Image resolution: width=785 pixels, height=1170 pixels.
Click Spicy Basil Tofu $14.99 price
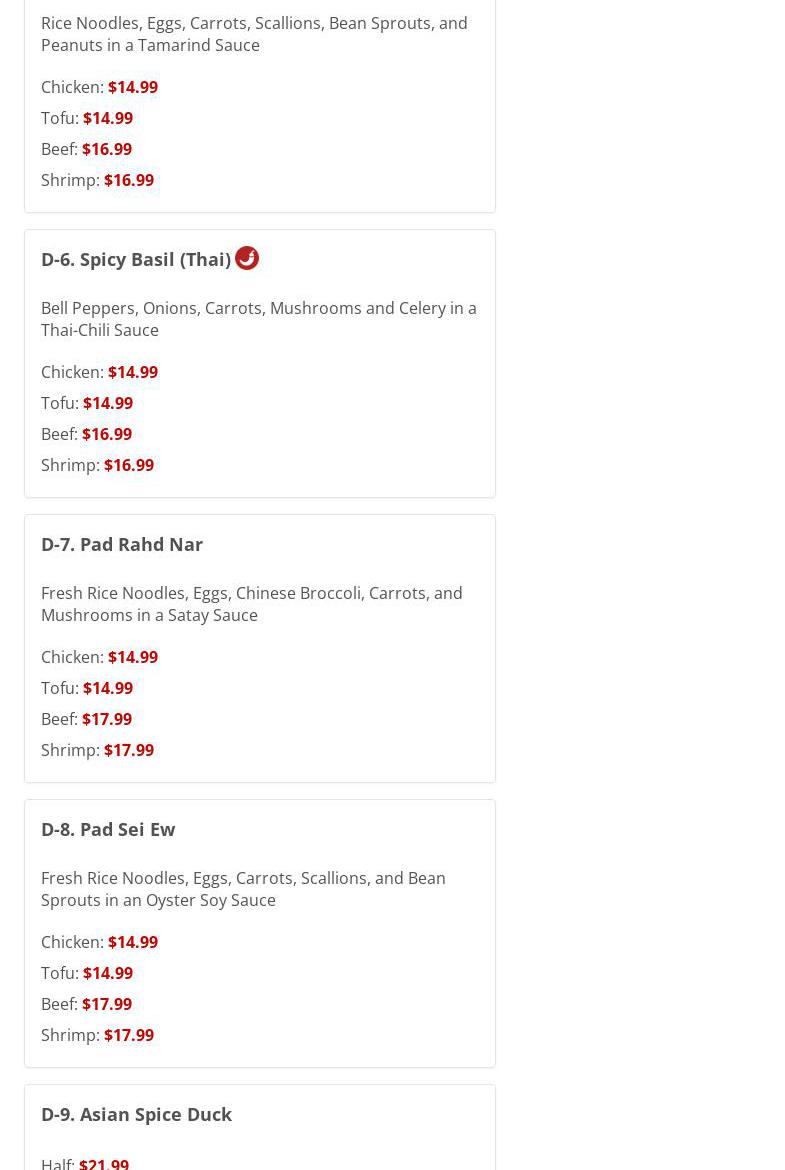pyautogui.click(x=107, y=403)
